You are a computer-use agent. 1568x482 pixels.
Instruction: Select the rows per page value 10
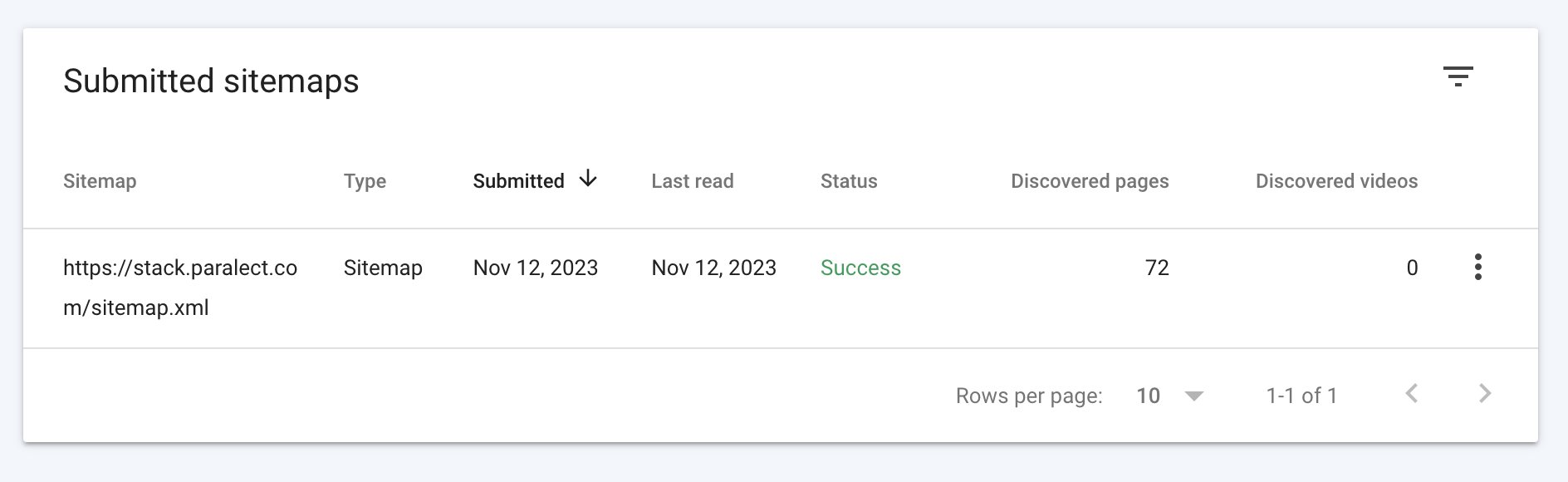click(x=1148, y=396)
